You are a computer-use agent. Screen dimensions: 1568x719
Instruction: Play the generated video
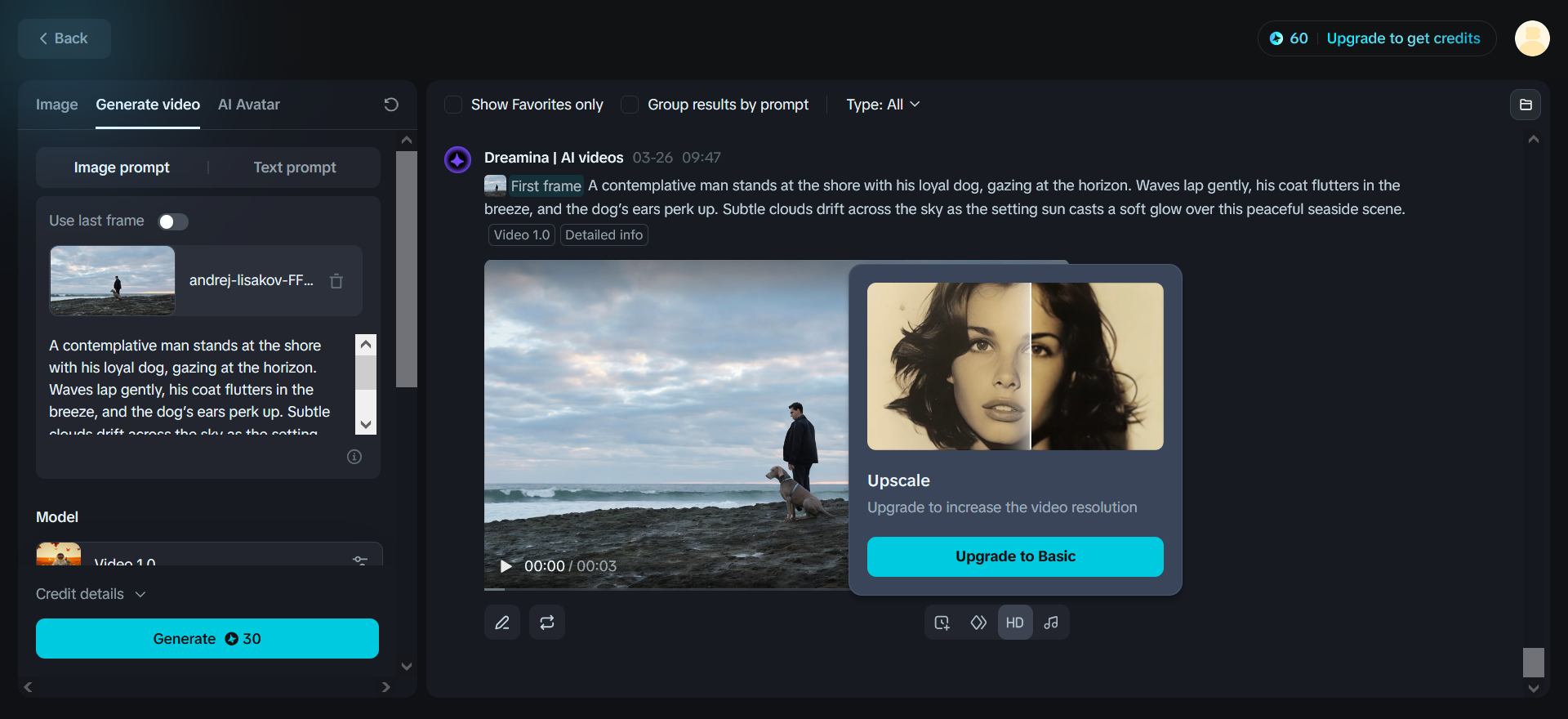(x=506, y=566)
